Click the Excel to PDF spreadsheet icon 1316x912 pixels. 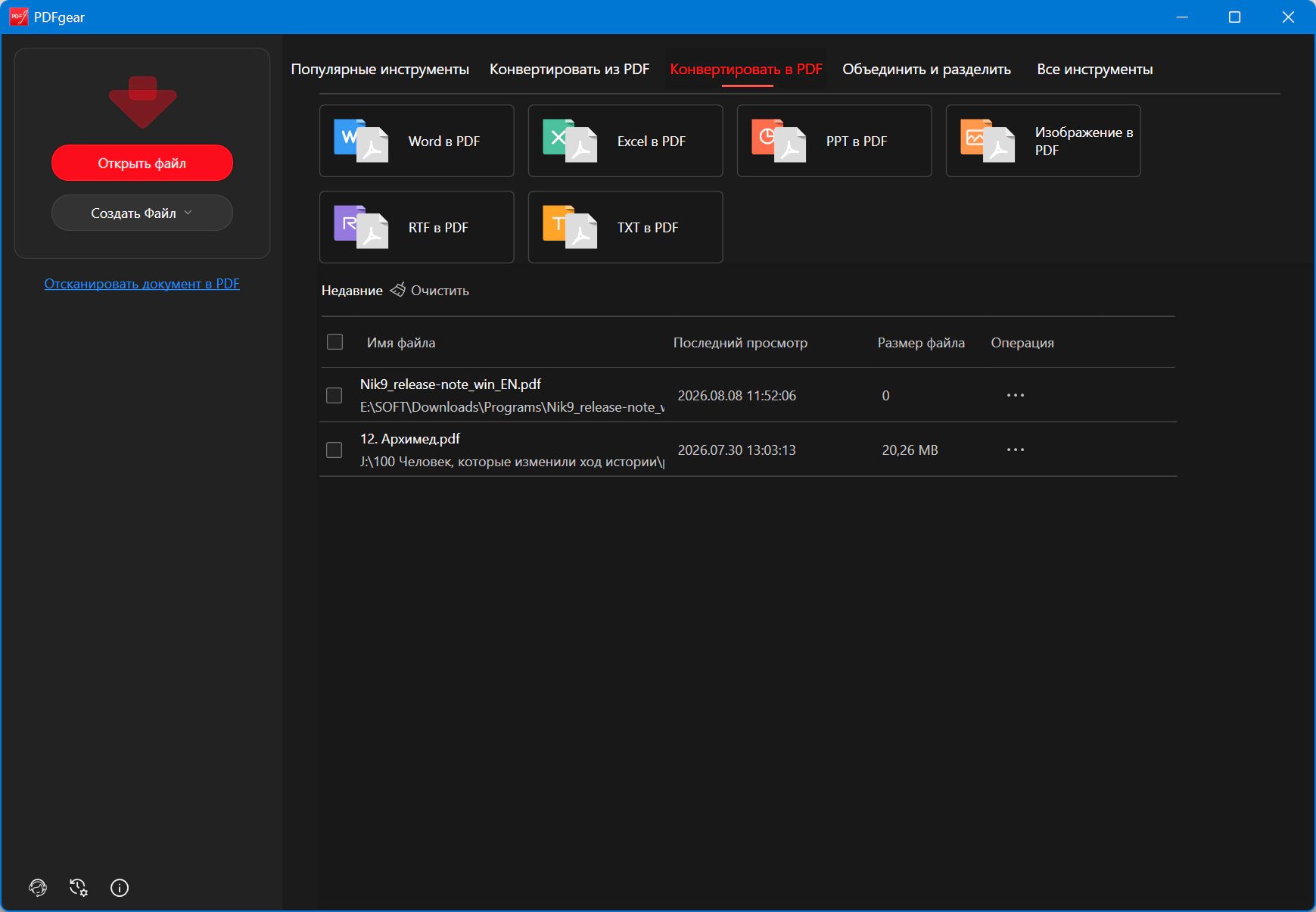(570, 141)
